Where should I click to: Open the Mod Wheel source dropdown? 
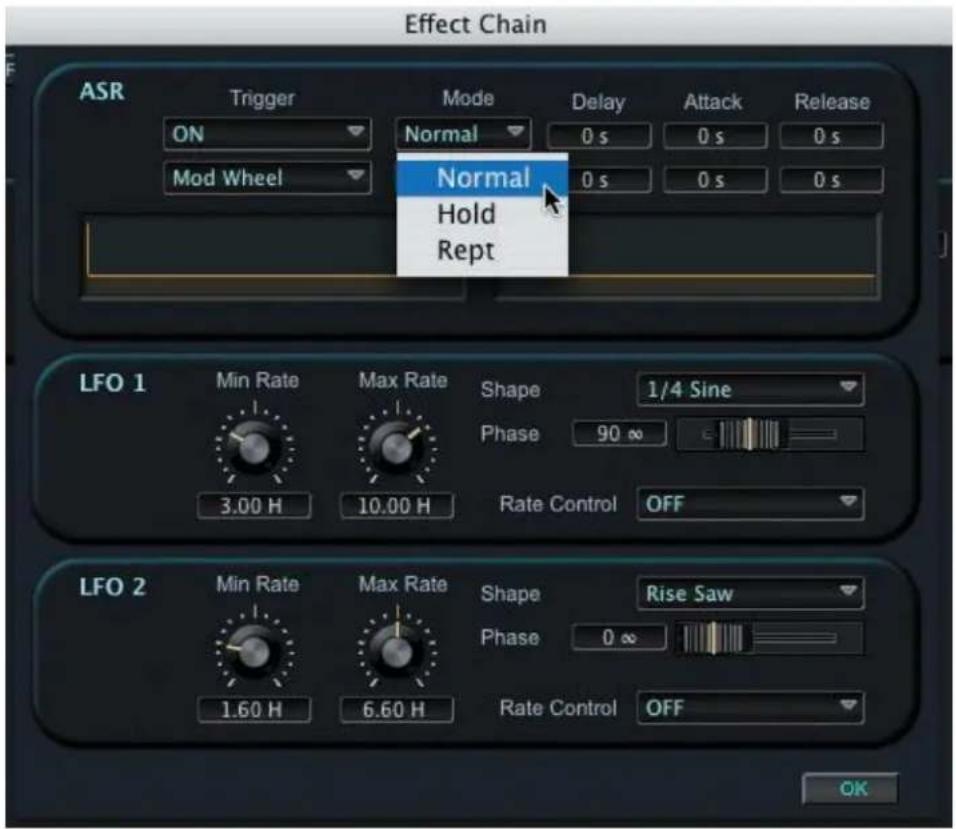[267, 178]
